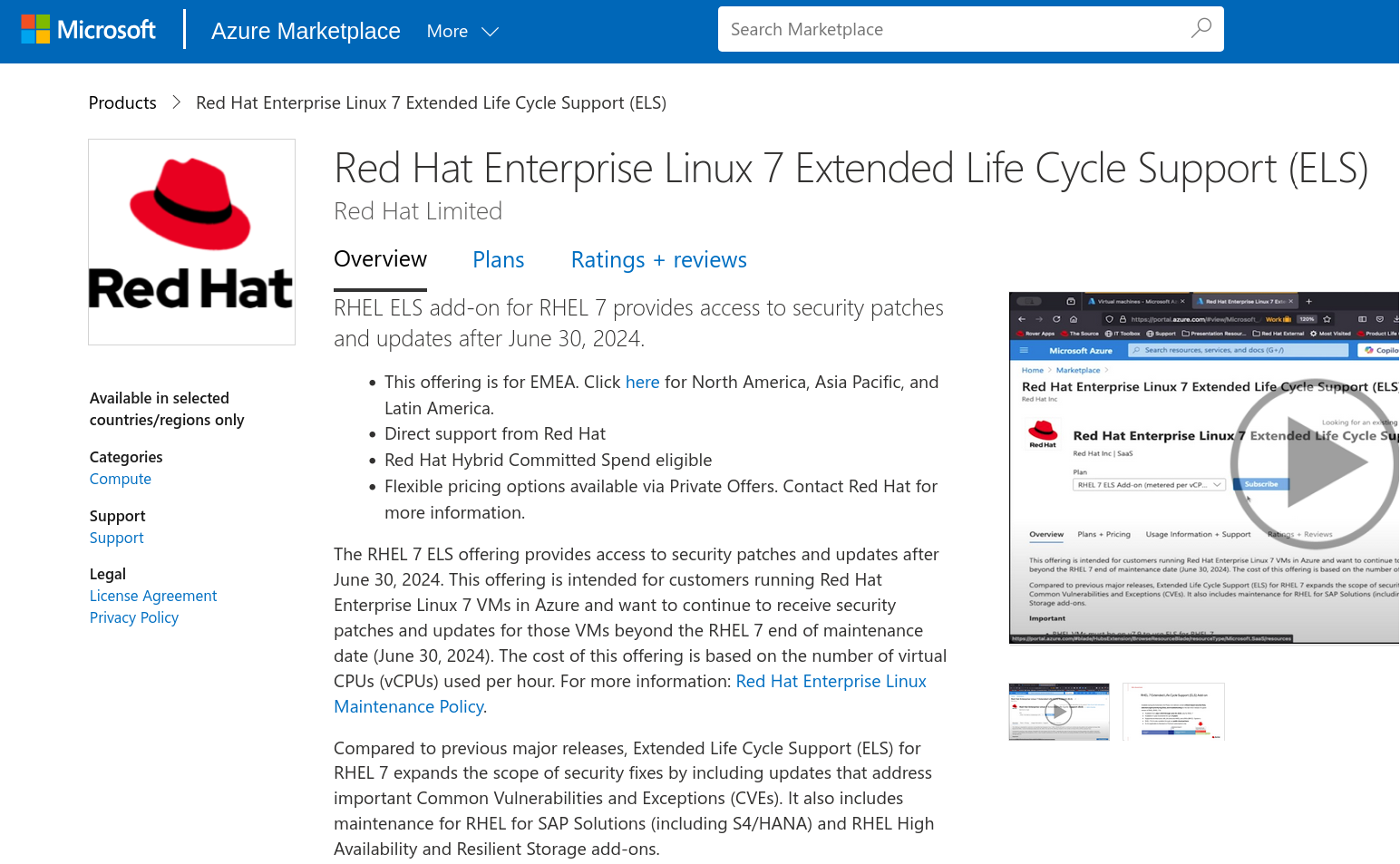Viewport: 1400px width, 864px height.
Task: Select the first video thumbnail
Action: tap(1059, 712)
